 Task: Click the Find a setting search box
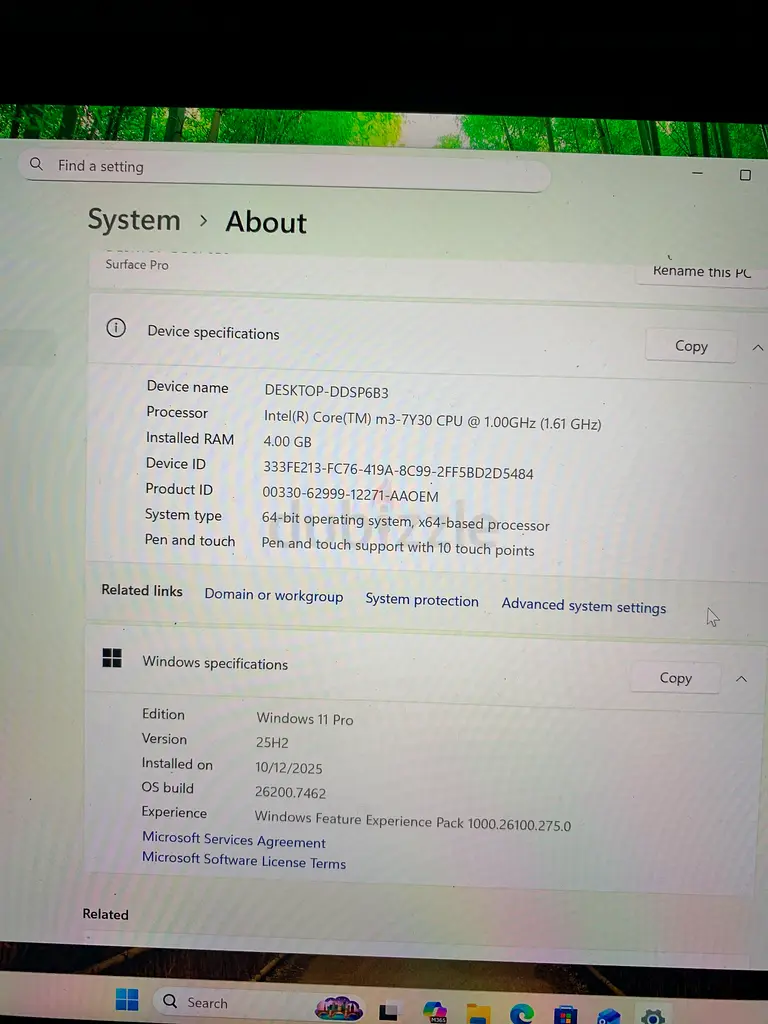click(x=285, y=168)
